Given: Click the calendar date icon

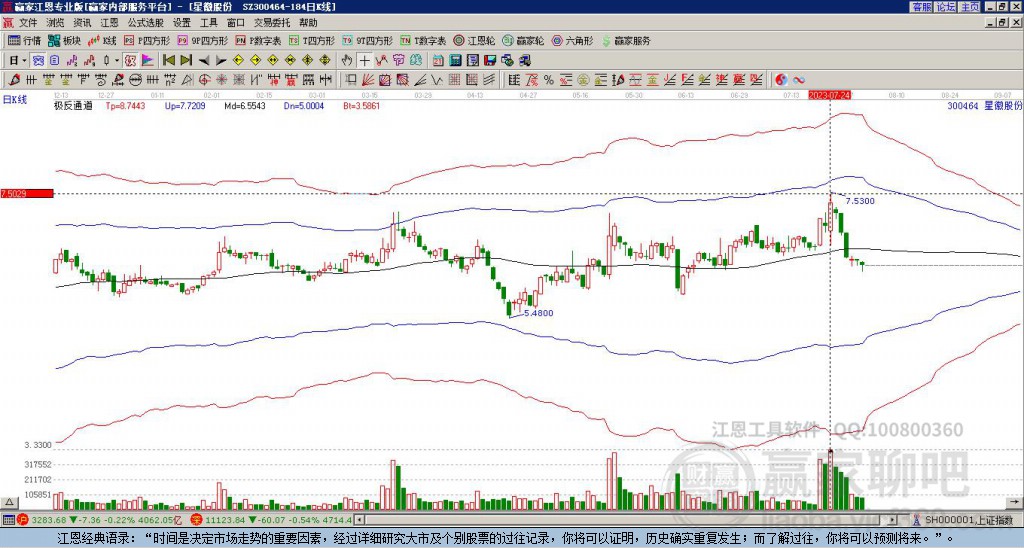Looking at the screenshot, I should (x=438, y=61).
